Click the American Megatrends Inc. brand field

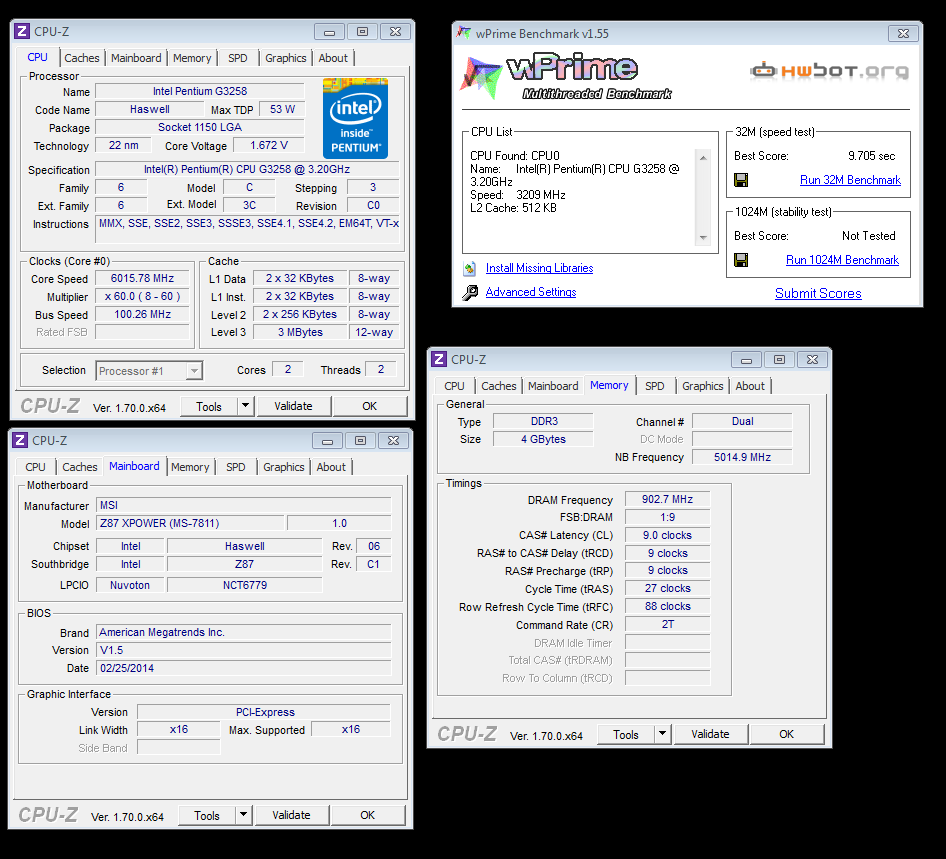tap(244, 632)
